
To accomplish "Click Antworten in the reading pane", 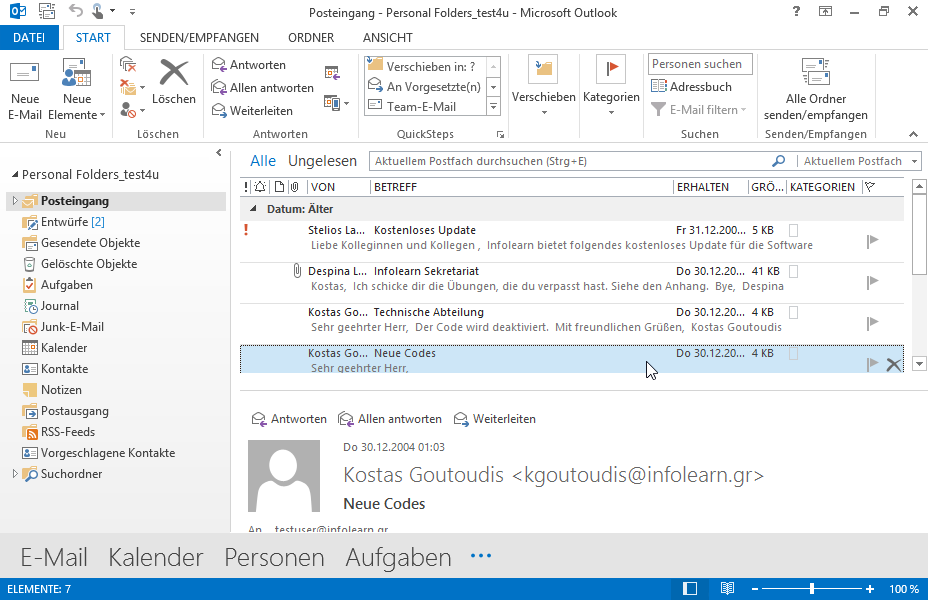I will (x=289, y=419).
